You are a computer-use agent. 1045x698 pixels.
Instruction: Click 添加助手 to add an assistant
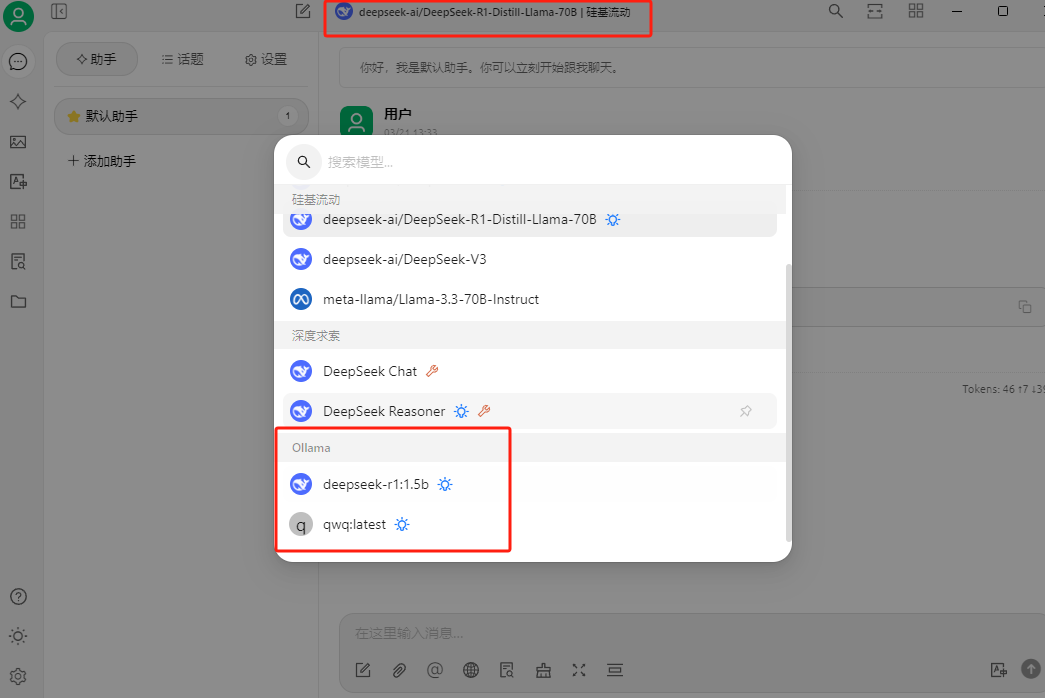click(x=102, y=161)
